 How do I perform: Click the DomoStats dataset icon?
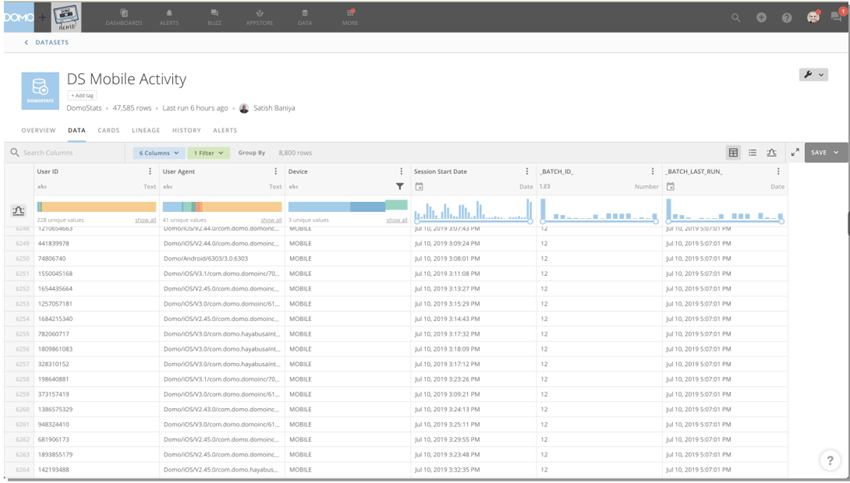[x=40, y=91]
